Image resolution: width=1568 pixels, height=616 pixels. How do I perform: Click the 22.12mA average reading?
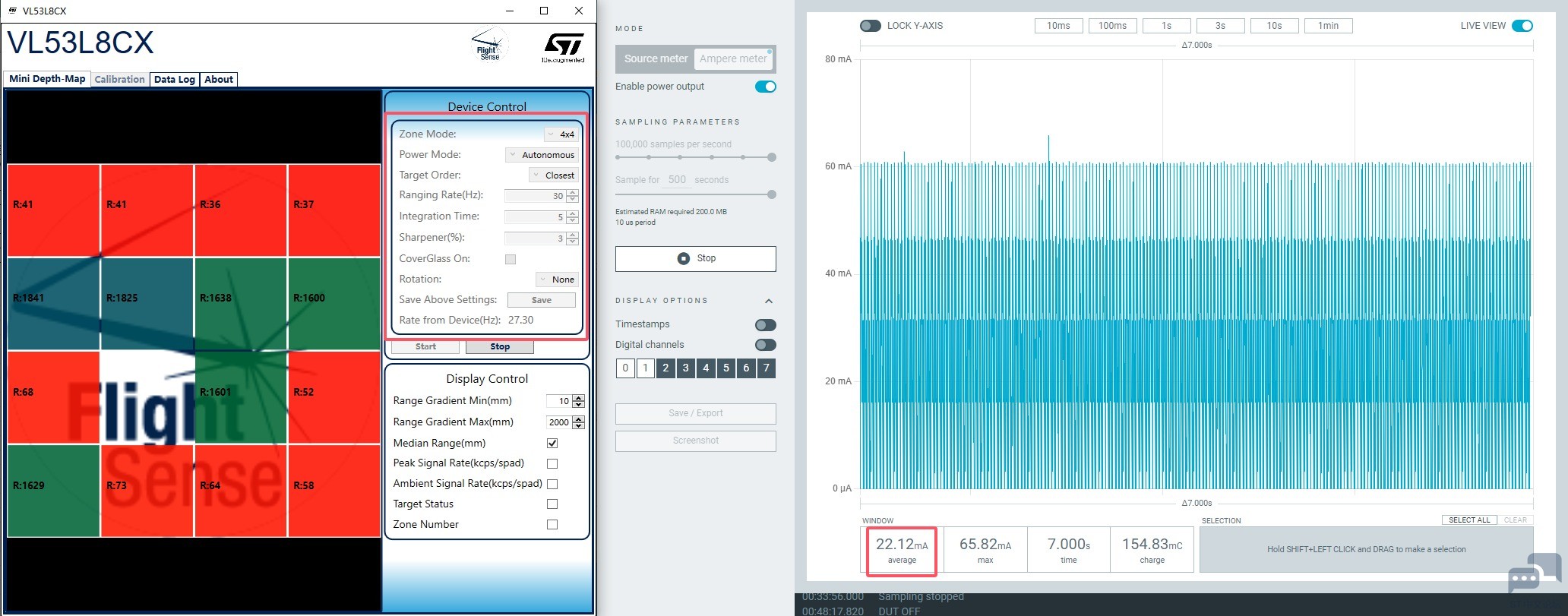click(x=902, y=550)
